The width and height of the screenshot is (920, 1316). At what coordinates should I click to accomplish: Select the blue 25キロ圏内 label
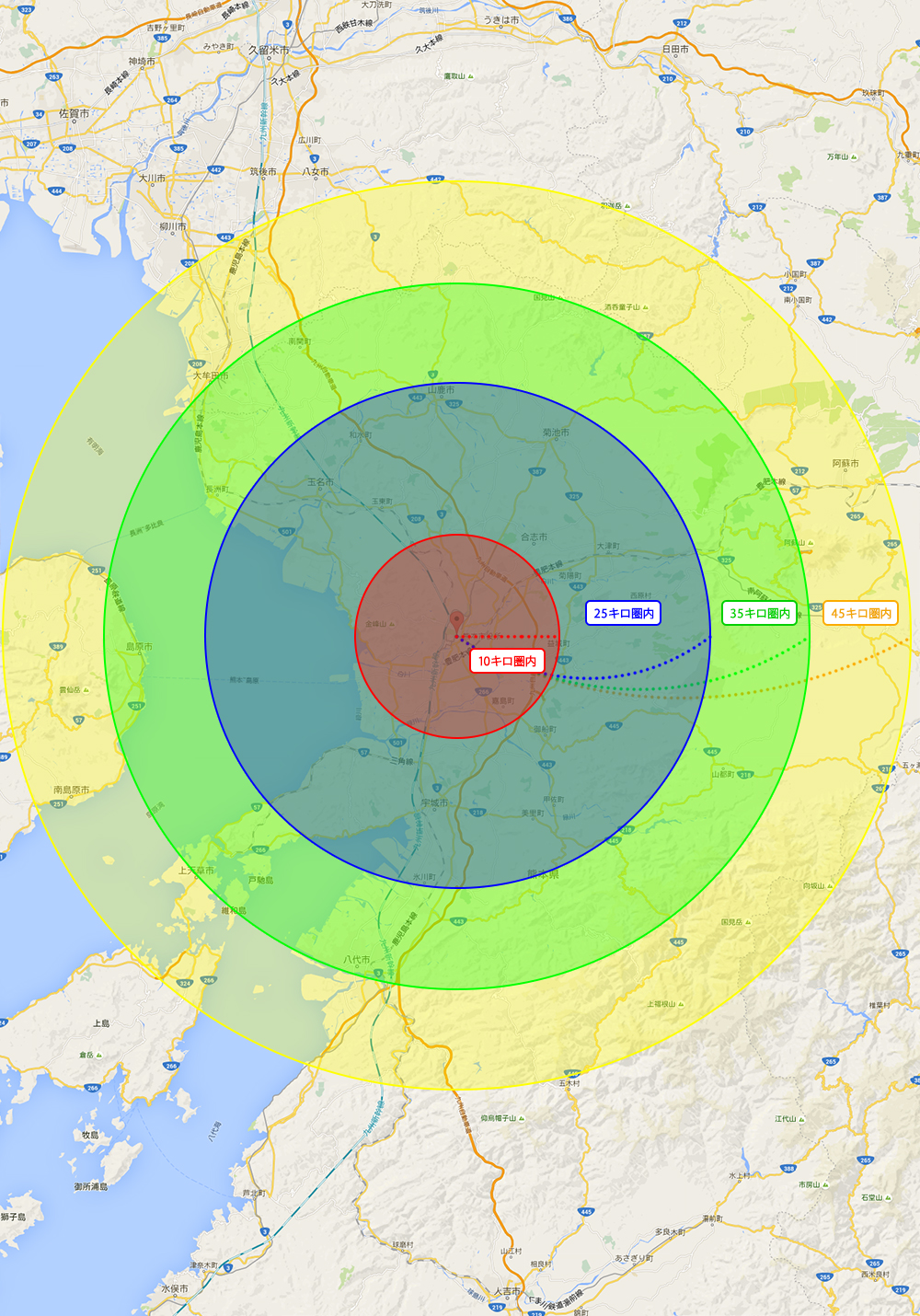pyautogui.click(x=623, y=613)
